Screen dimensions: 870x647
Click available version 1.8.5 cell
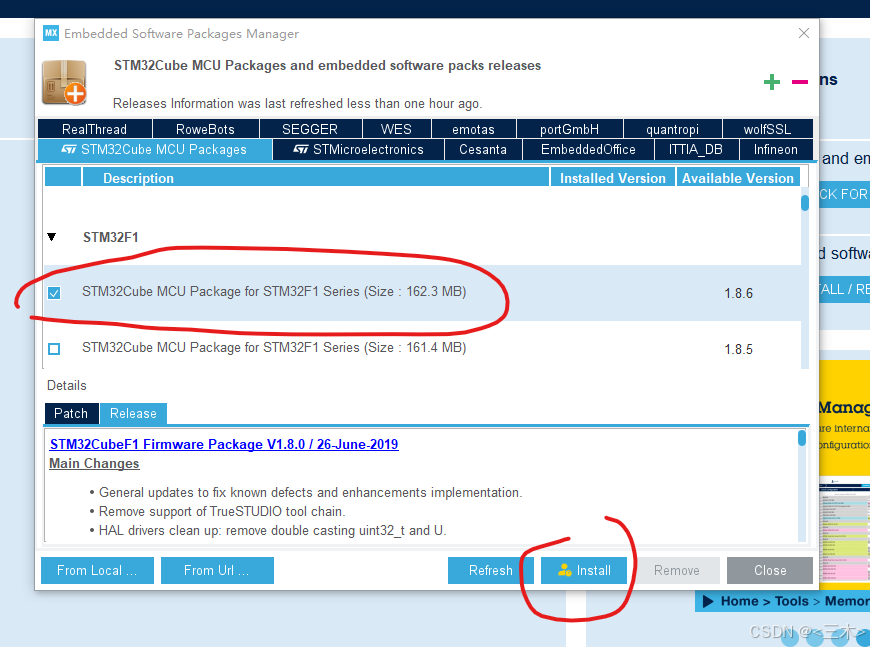(739, 349)
